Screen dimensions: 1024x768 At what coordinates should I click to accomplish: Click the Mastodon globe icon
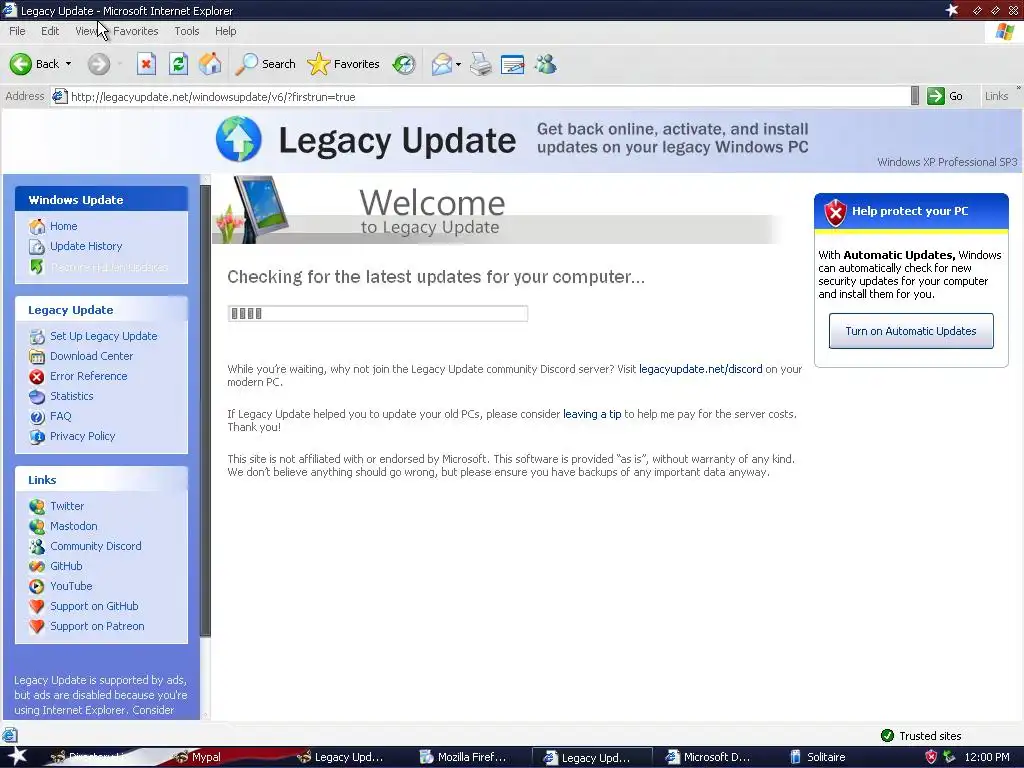37,526
